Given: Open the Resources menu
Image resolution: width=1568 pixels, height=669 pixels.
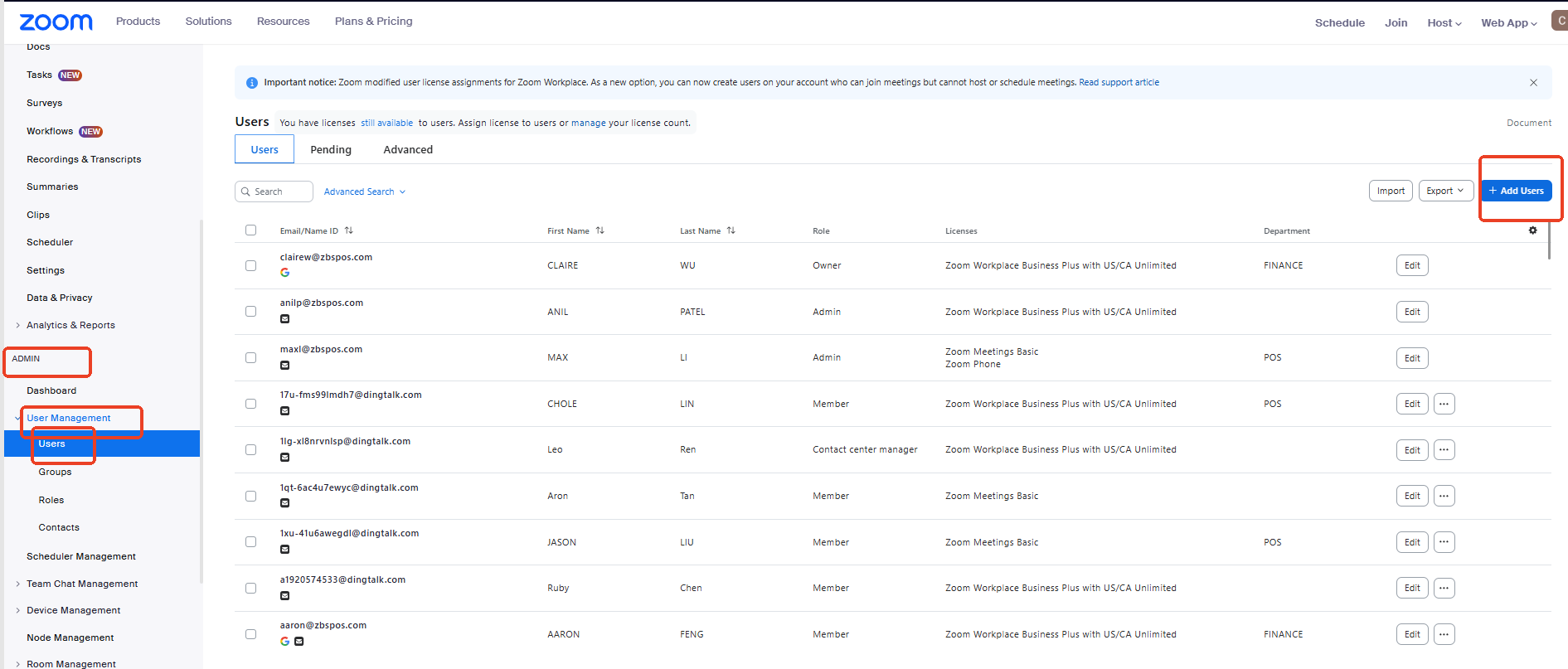Looking at the screenshot, I should (283, 22).
